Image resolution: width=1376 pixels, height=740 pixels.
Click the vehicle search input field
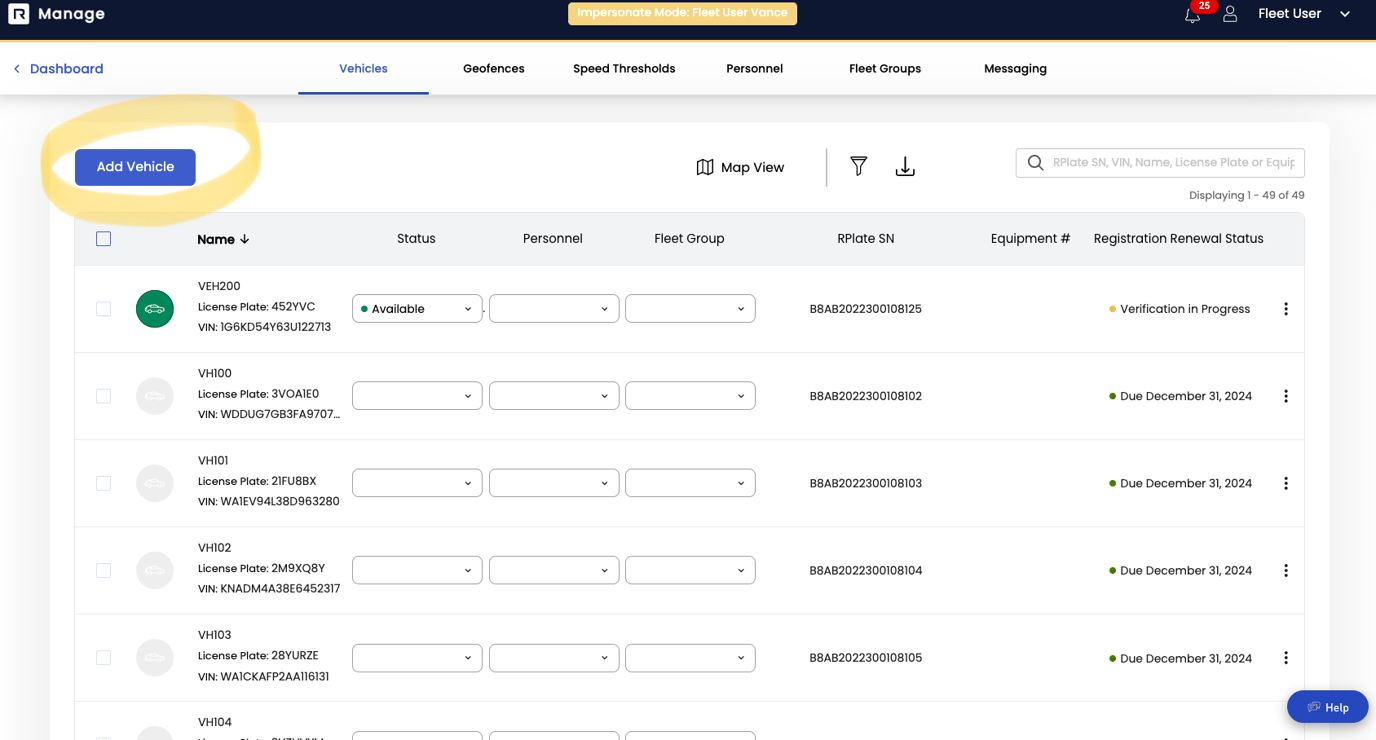point(1170,163)
